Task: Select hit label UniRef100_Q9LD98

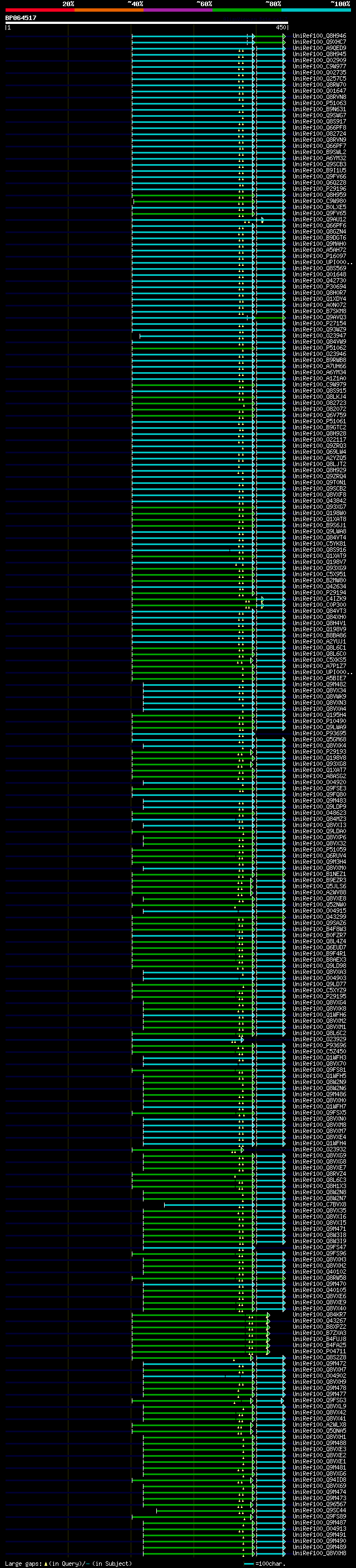Action: point(319,966)
